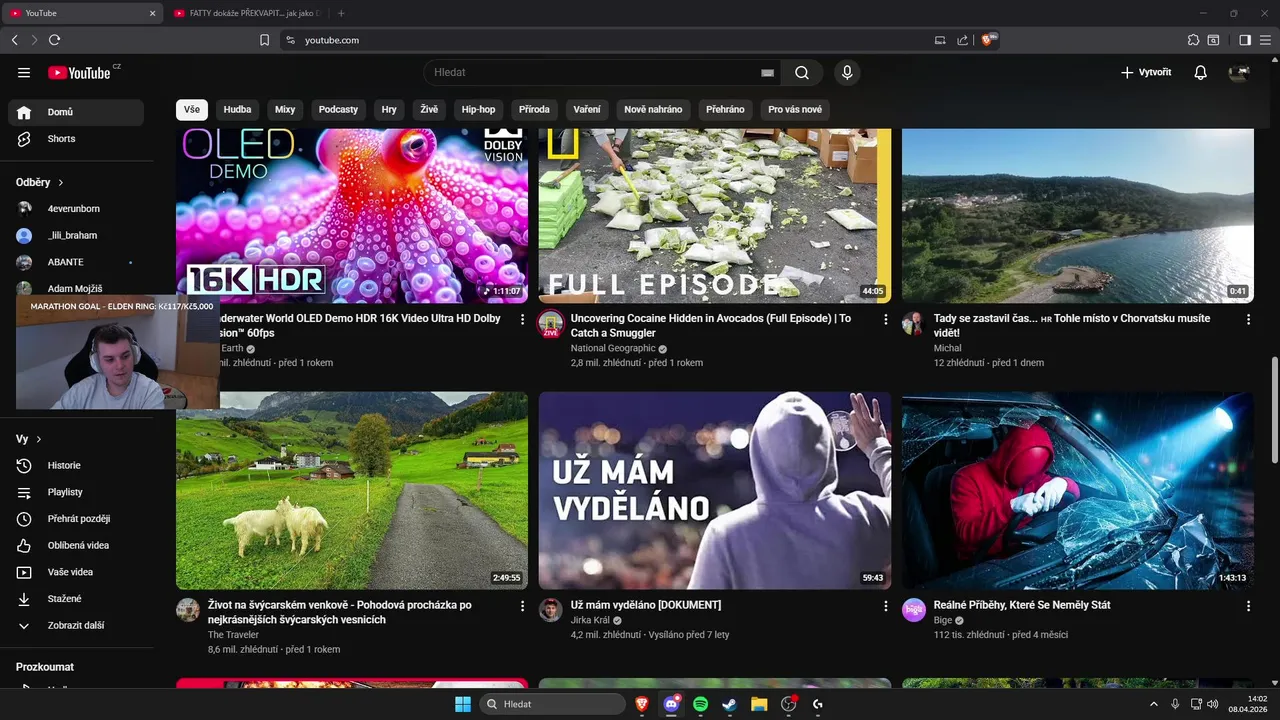This screenshot has width=1280, height=720.
Task: Open Historie in the sidebar
Action: (x=76, y=465)
